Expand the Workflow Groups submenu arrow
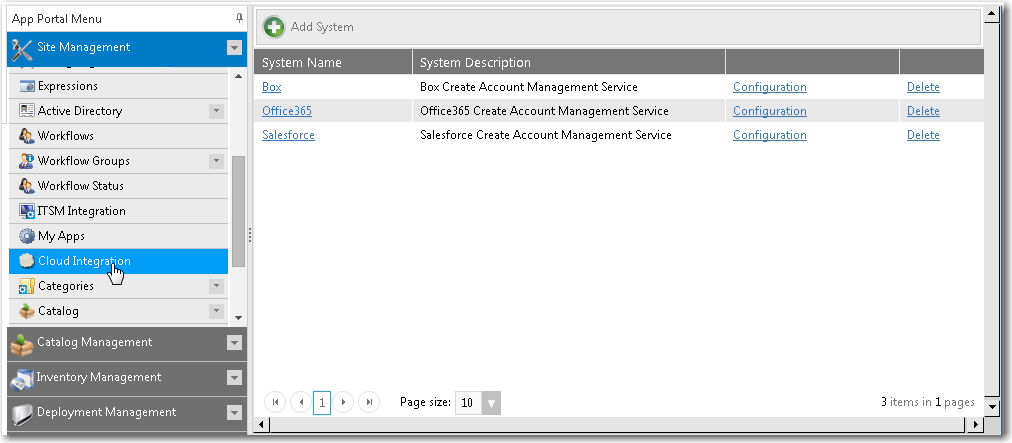This screenshot has width=1012, height=443. [x=216, y=161]
